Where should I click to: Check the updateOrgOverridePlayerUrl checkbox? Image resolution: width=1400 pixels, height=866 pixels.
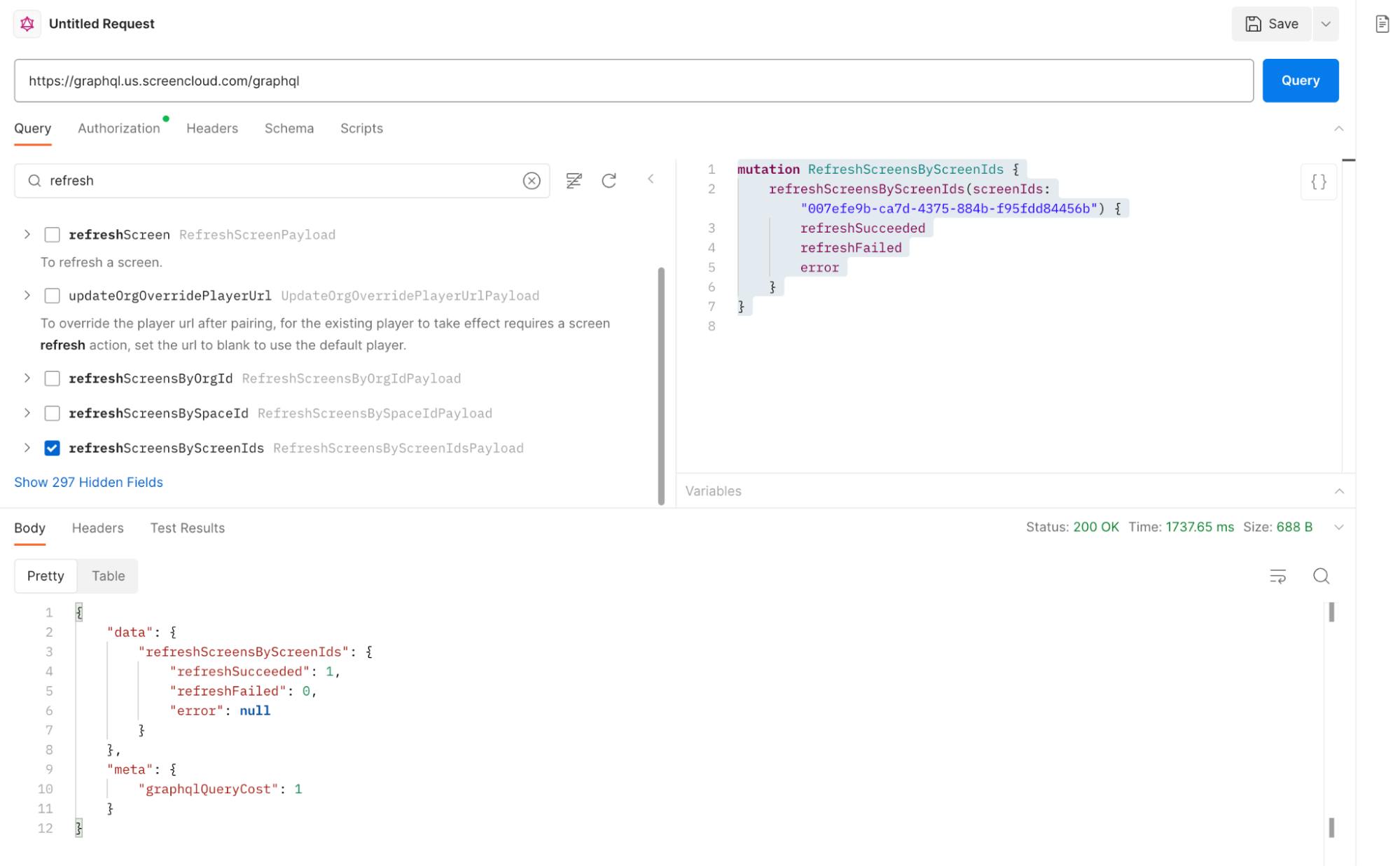tap(52, 296)
